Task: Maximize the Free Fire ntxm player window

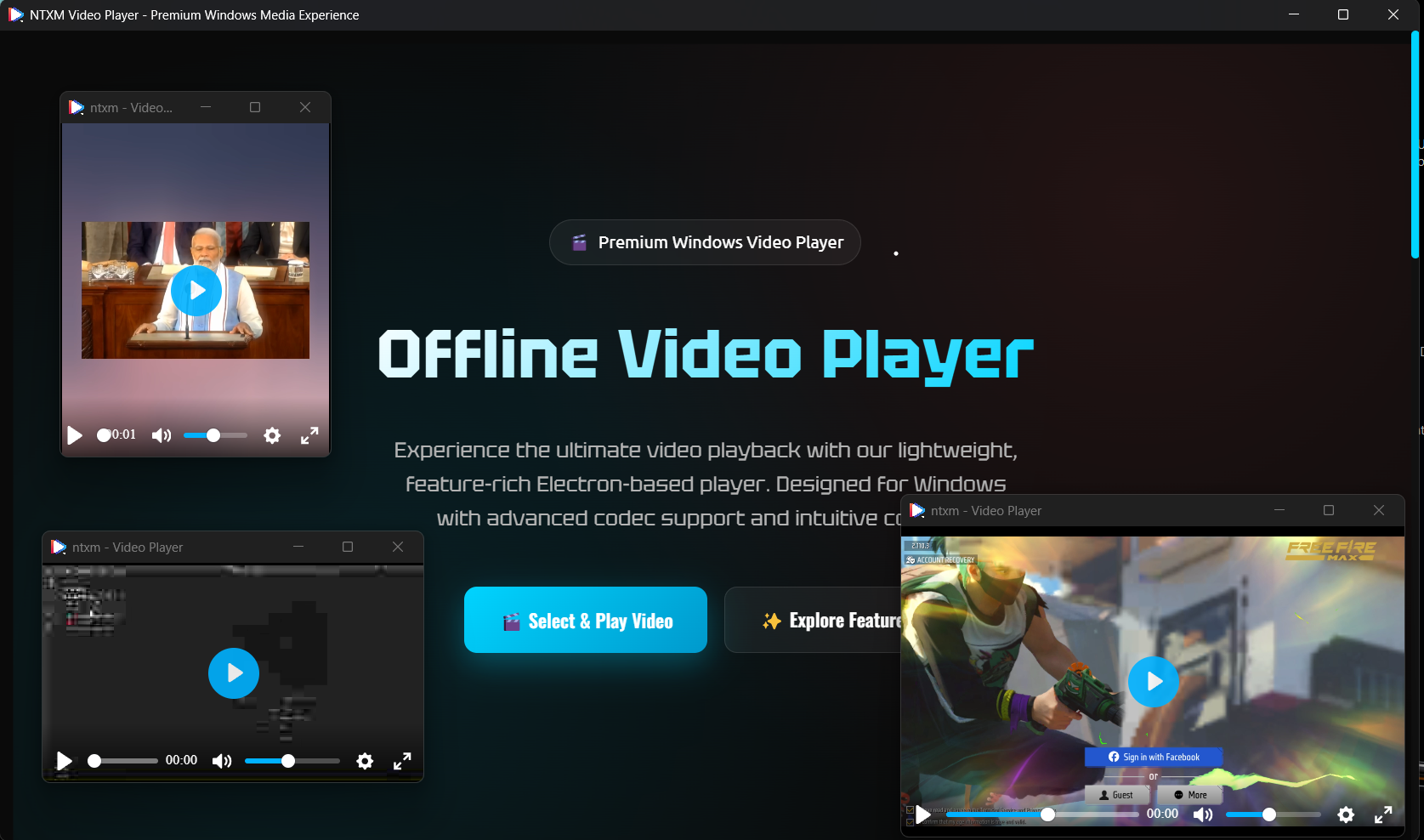Action: 1329,510
